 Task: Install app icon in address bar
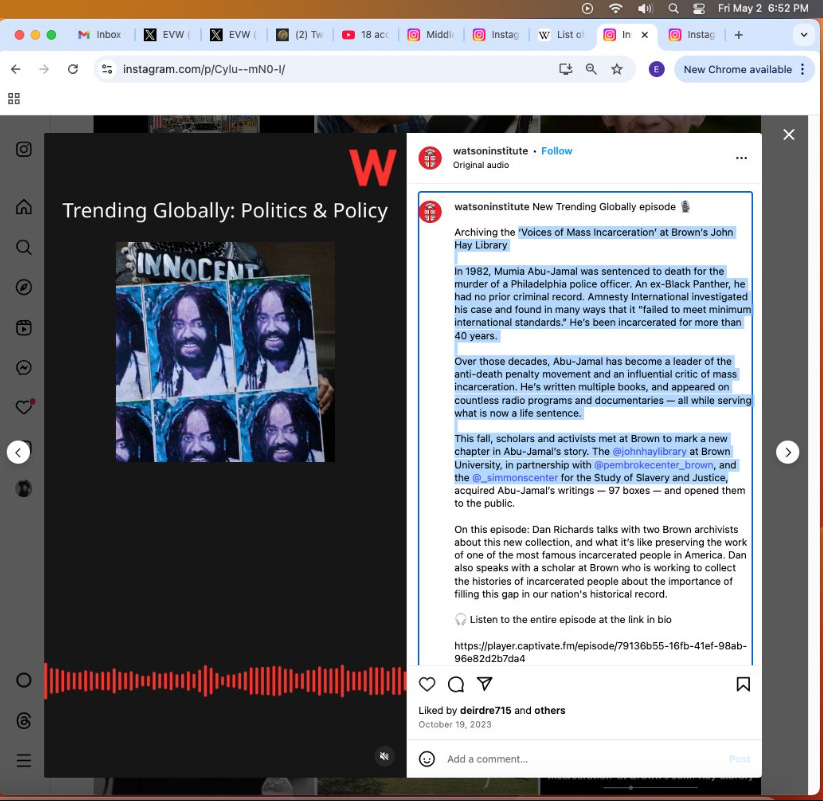[x=565, y=69]
